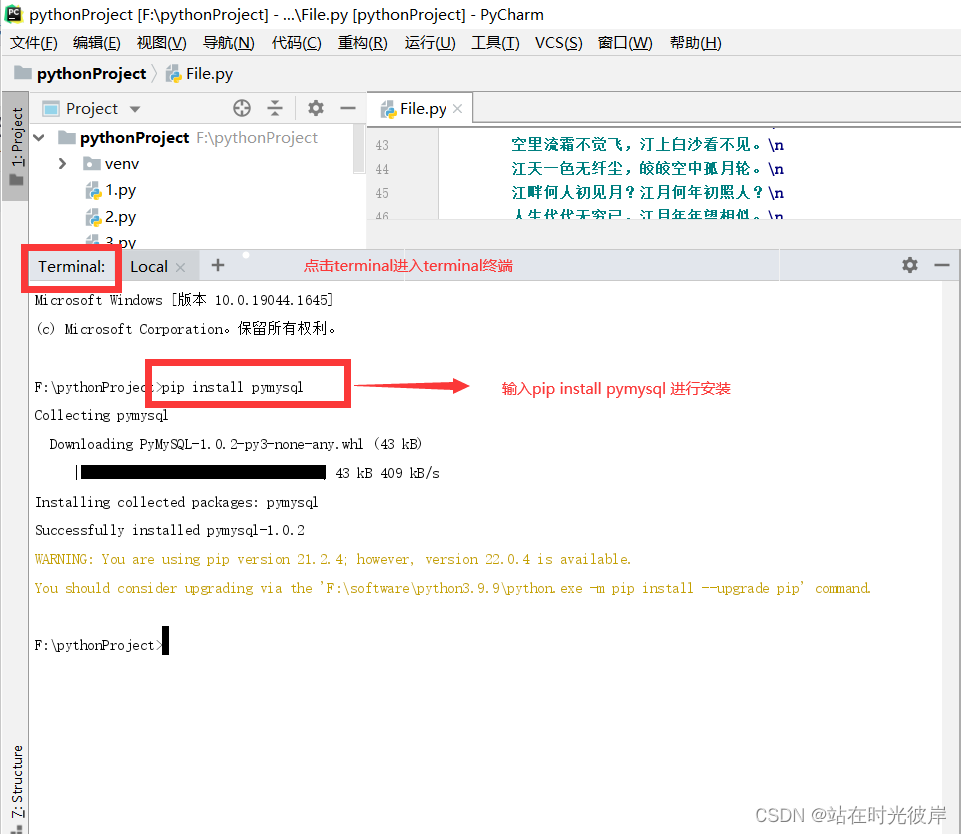Click line number 45 in editor gutter
This screenshot has width=961, height=834.
382,193
